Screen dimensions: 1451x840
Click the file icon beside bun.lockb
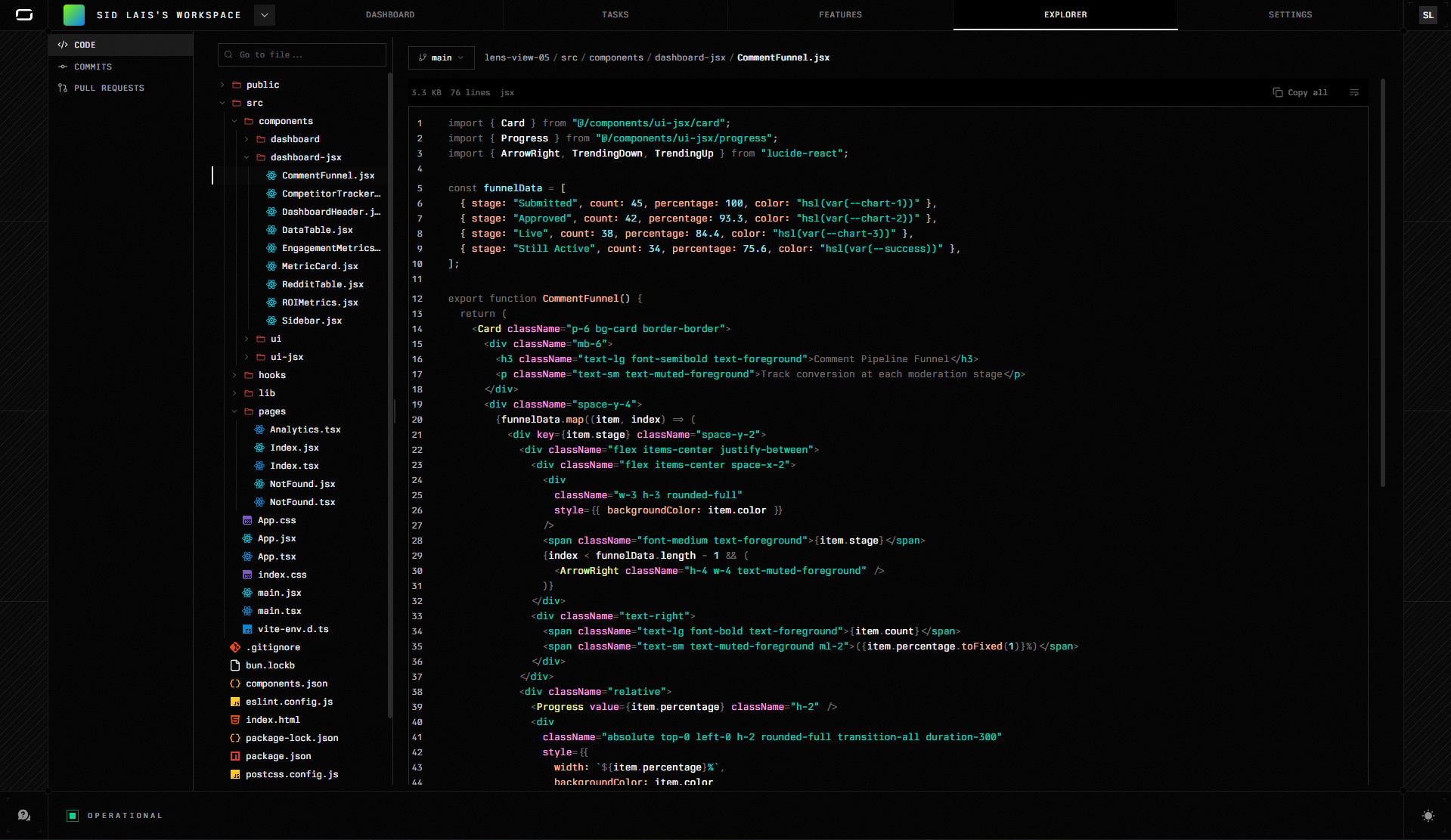235,665
